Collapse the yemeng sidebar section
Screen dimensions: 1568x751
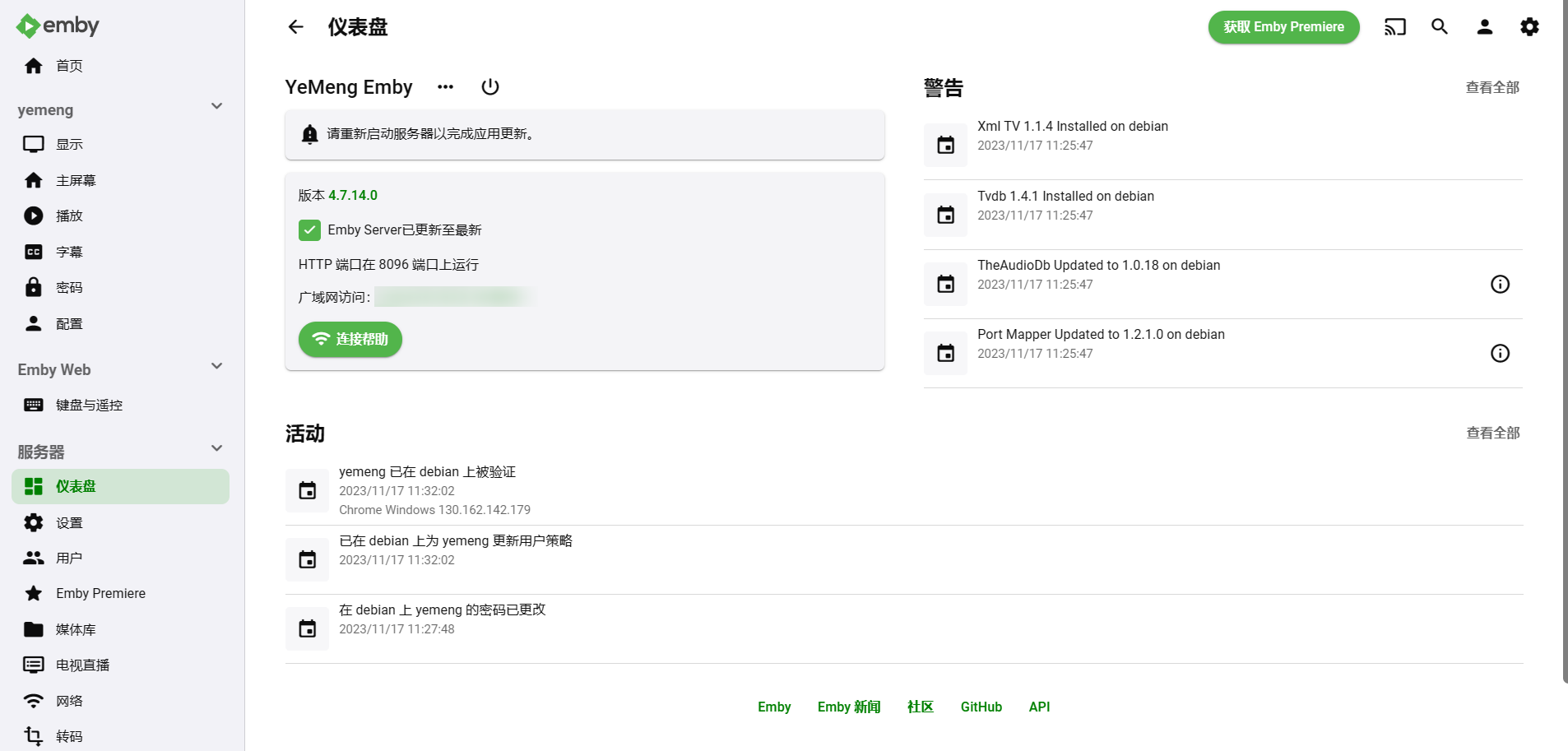pyautogui.click(x=216, y=106)
